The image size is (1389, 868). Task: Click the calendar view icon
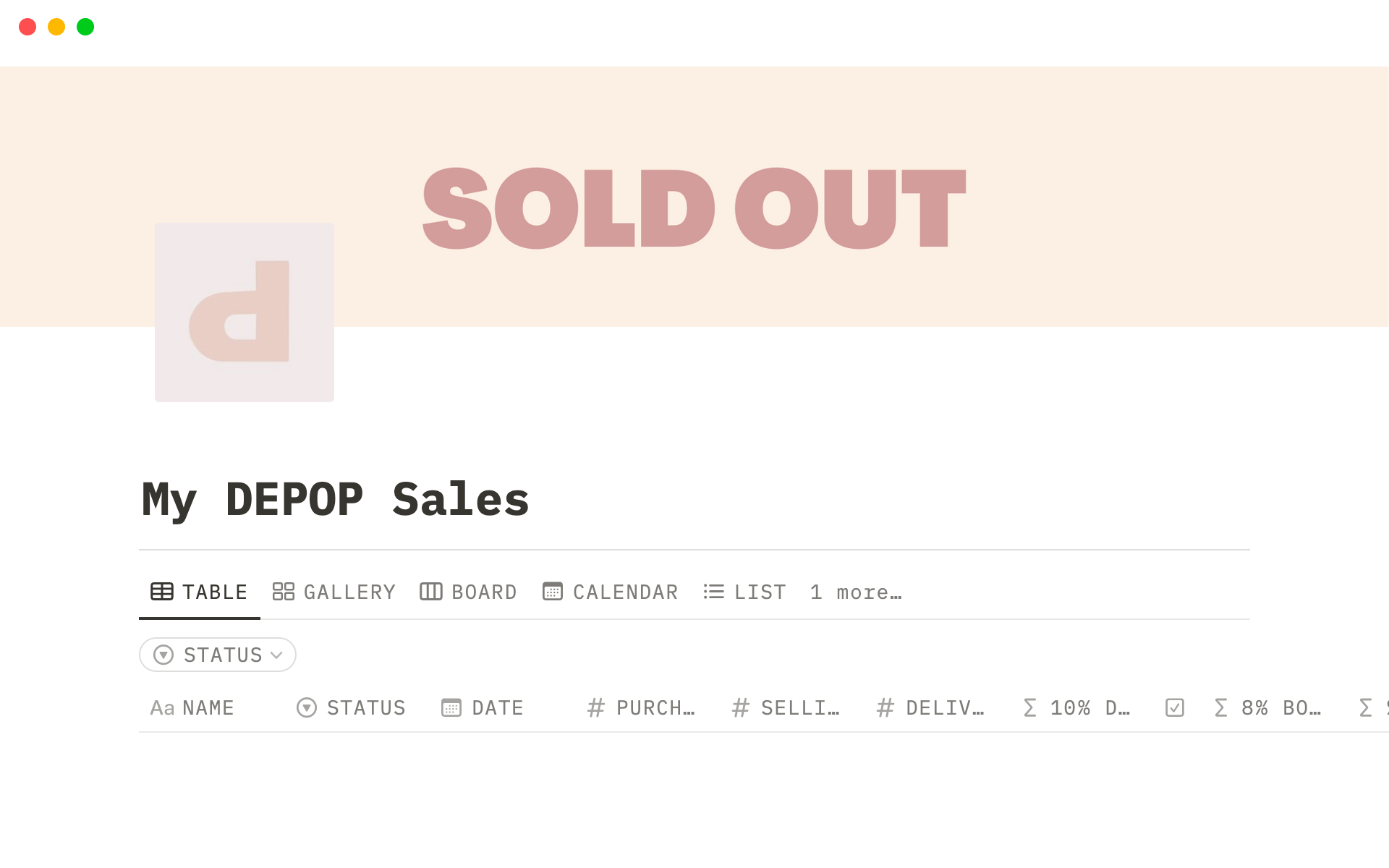(553, 592)
